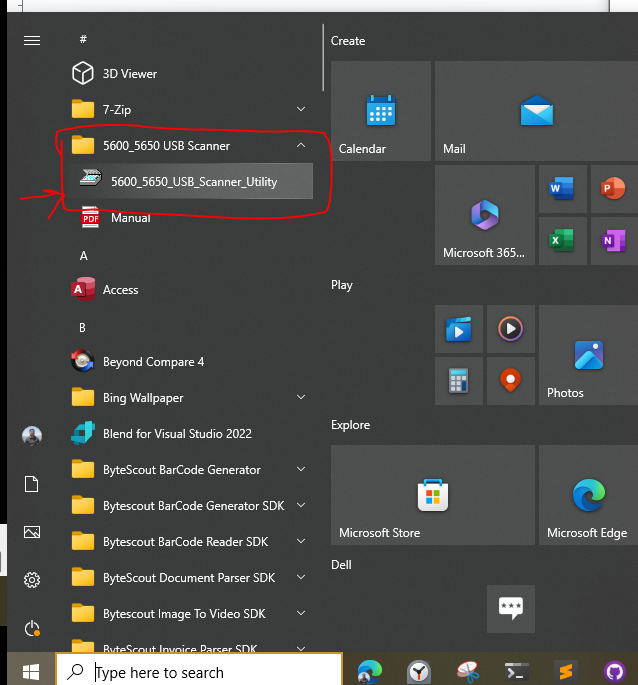Launch OneNote from the tile
Image resolution: width=638 pixels, height=685 pixels.
614,241
